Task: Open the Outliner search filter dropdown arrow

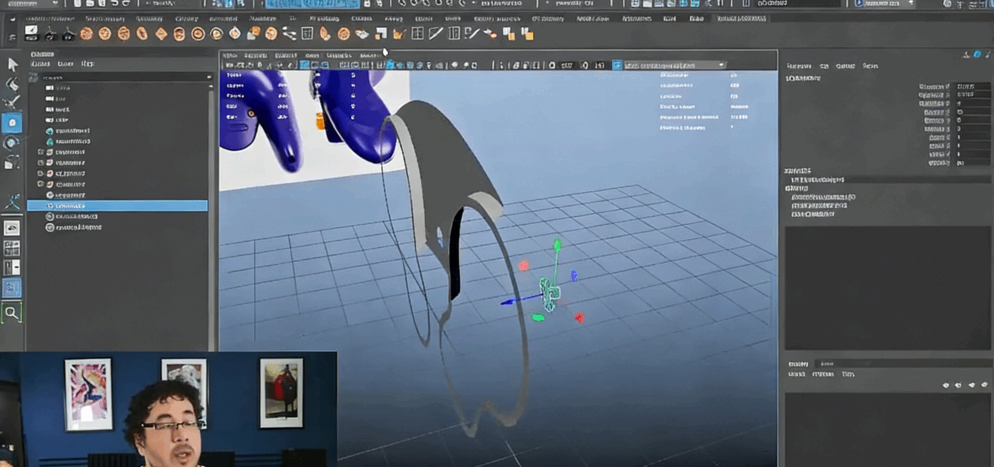Action: pyautogui.click(x=209, y=77)
